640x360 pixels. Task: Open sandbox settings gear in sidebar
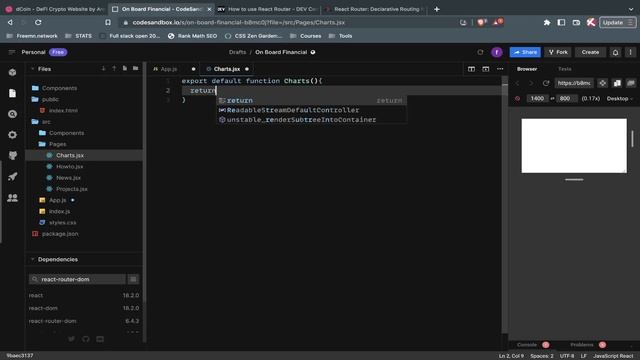pyautogui.click(x=12, y=135)
